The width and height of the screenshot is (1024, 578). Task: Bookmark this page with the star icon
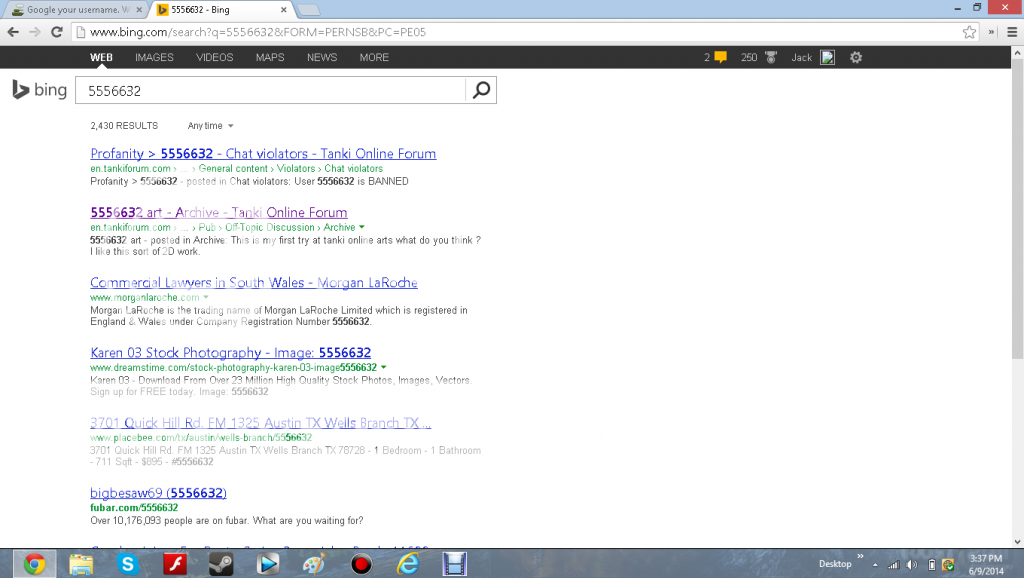(969, 32)
